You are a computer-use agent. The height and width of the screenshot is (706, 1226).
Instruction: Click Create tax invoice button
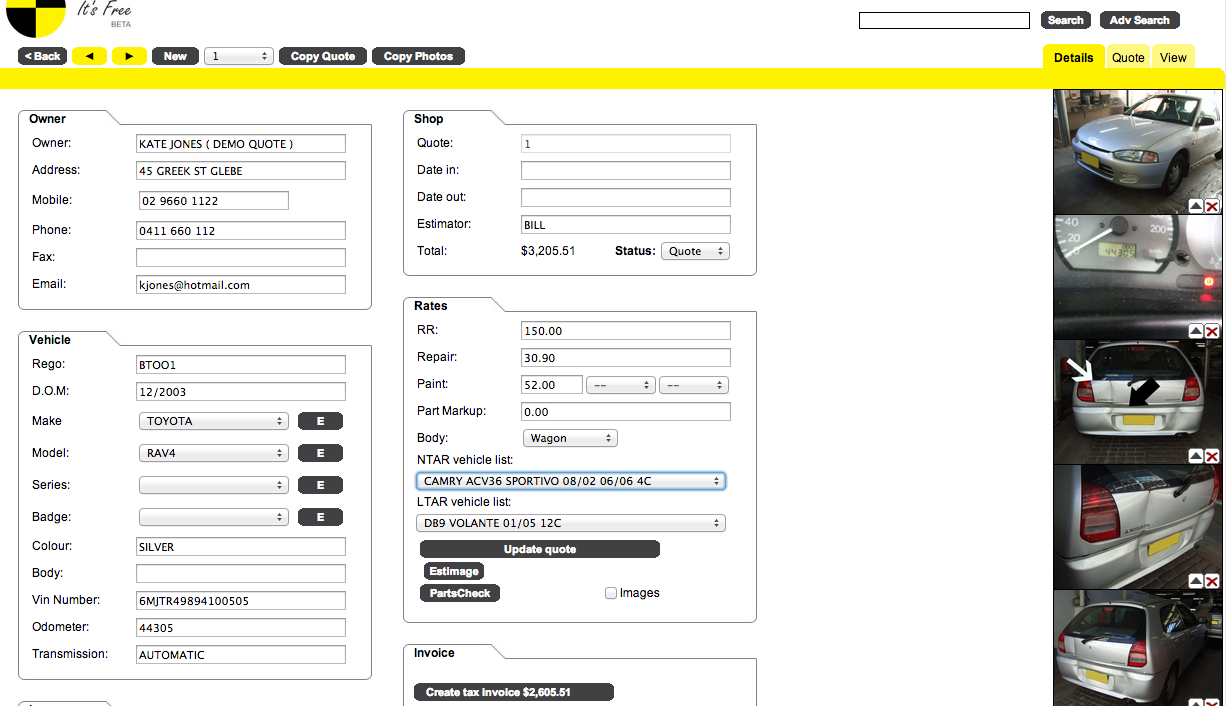513,692
